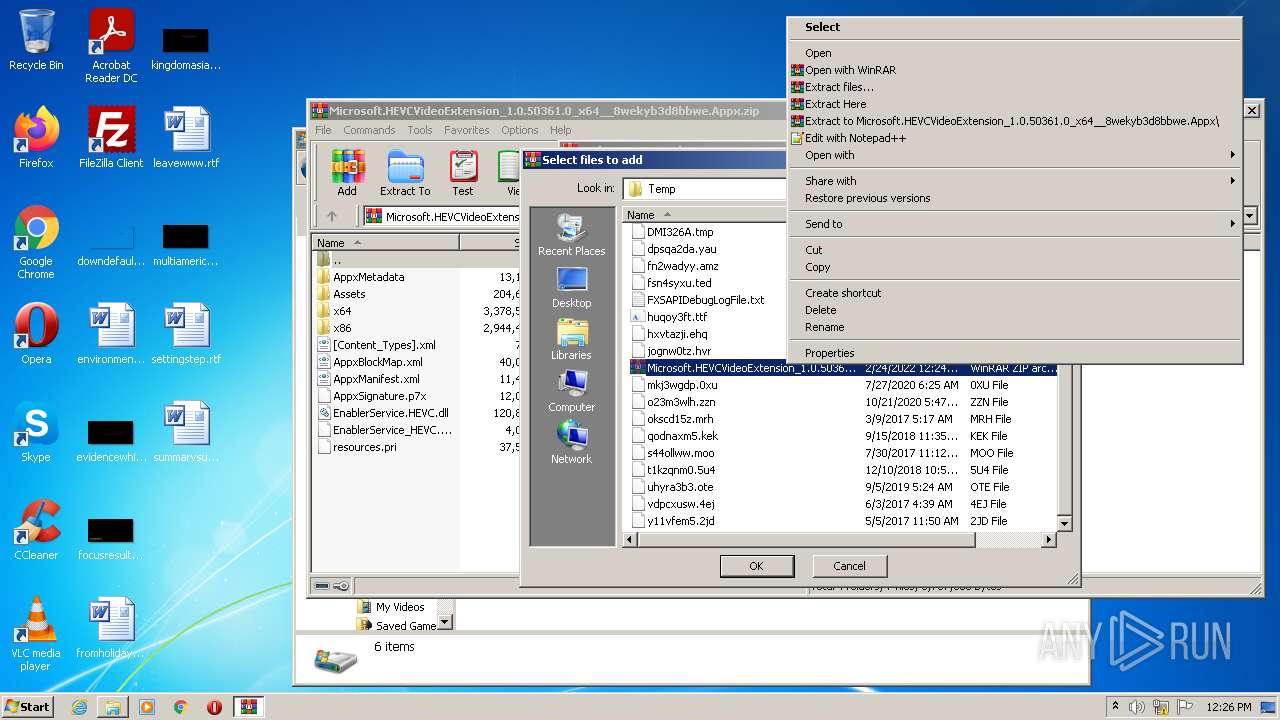Select AppxManifest.xml in WinRAR list

click(x=376, y=379)
